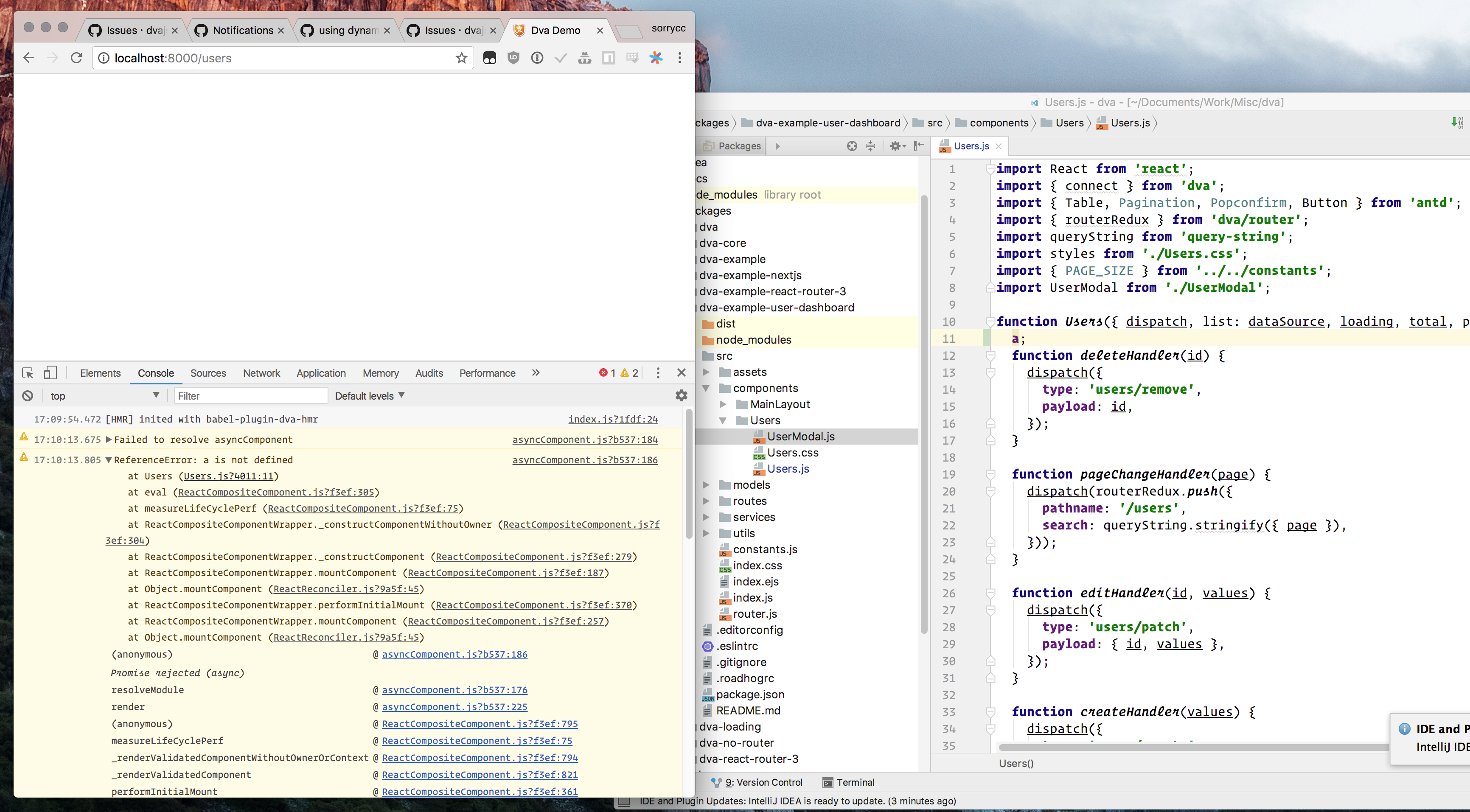
Task: Hide the project panel with the hide icon
Action: (x=919, y=146)
